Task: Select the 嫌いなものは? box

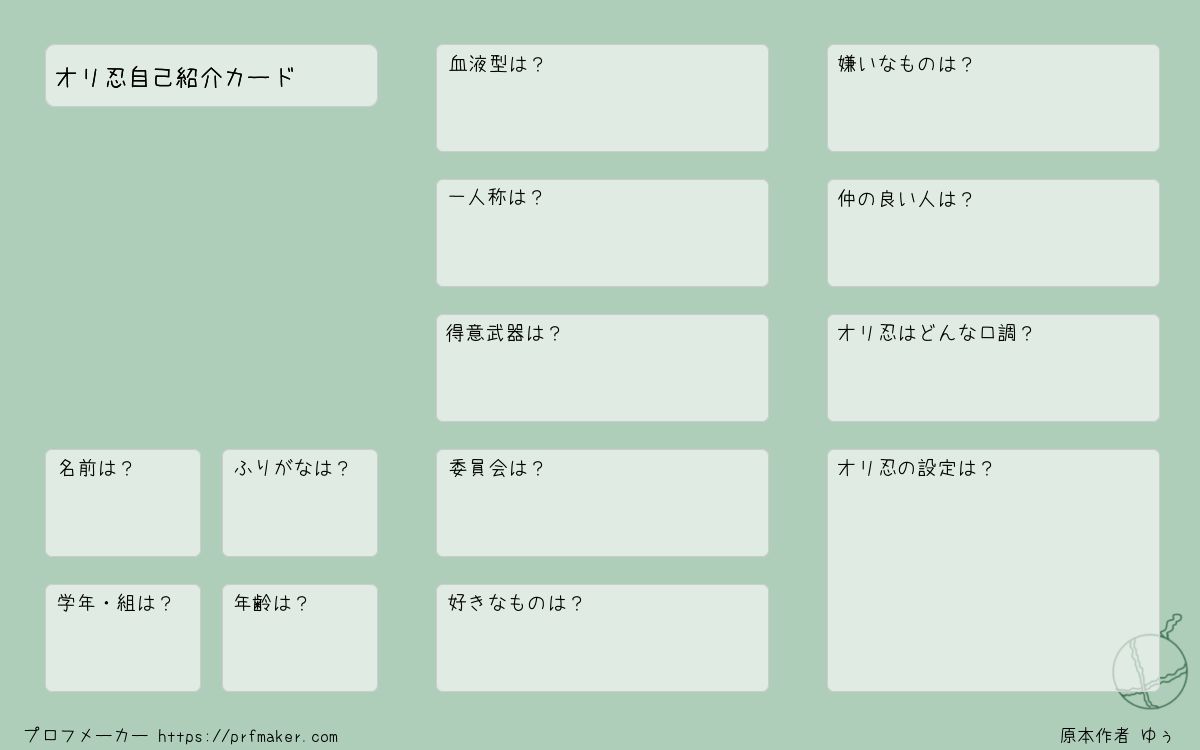Action: click(x=993, y=98)
